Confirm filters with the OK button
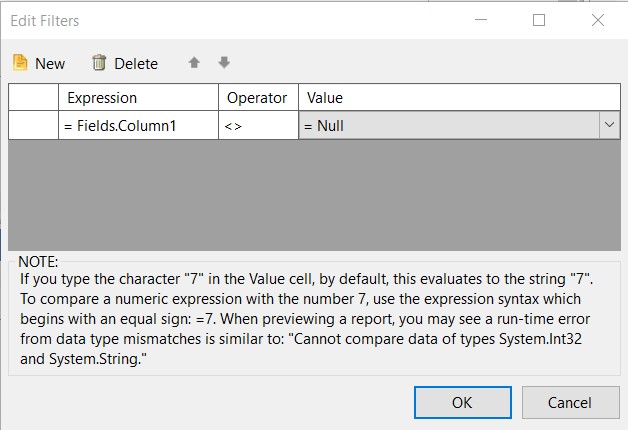This screenshot has width=628, height=430. 461,403
